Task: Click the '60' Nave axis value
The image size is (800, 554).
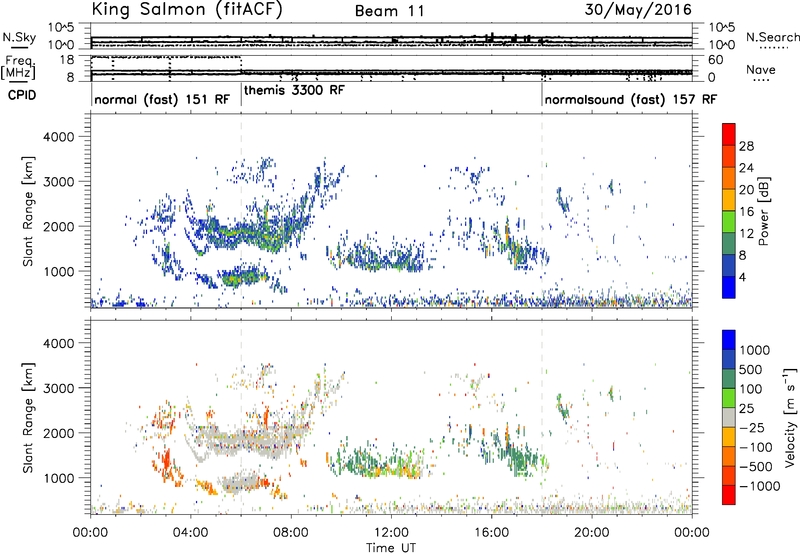Action: point(716,60)
